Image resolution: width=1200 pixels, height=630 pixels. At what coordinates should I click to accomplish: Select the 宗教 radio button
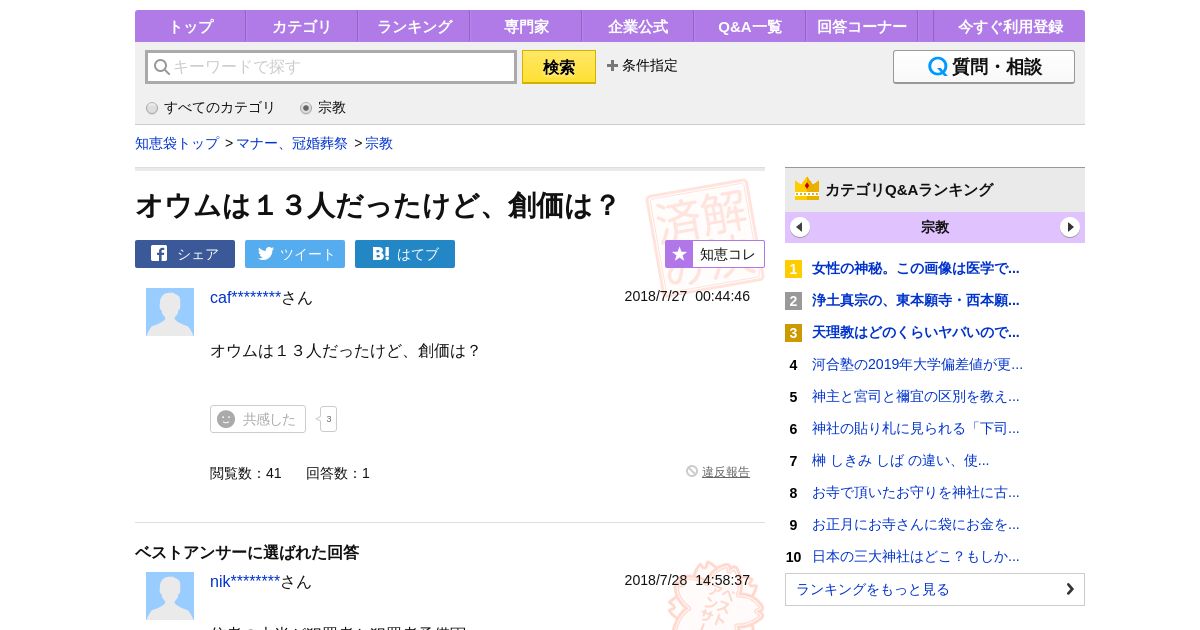(306, 108)
